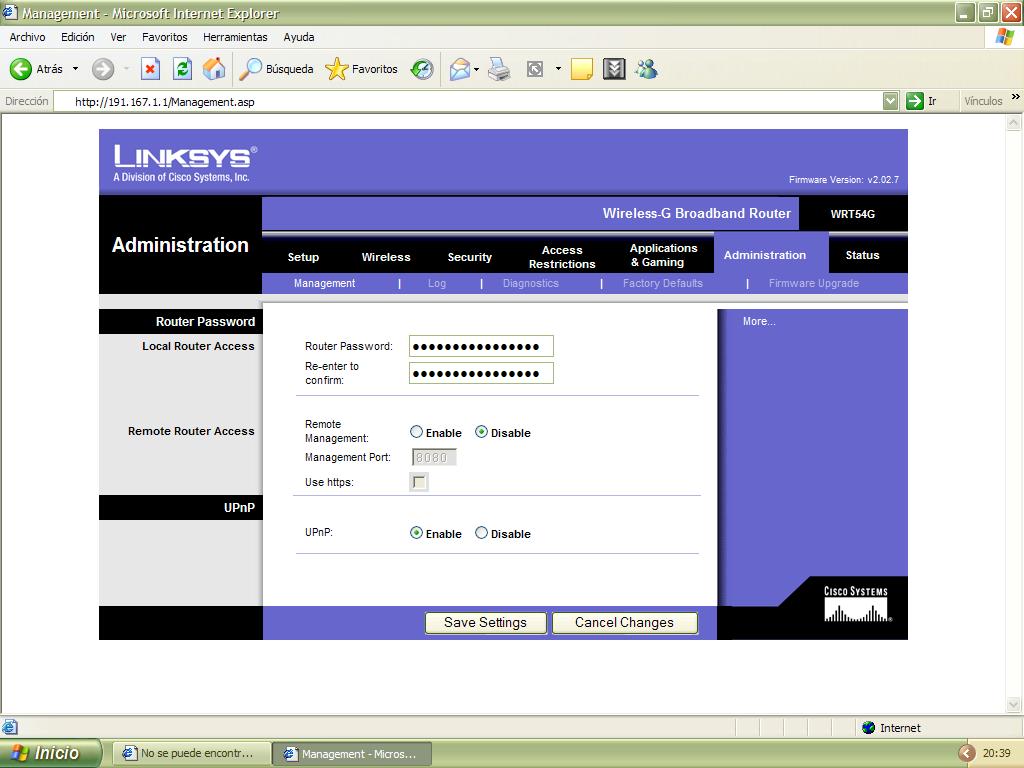This screenshot has width=1024, height=768.
Task: Switch to 'No se puede encontr...' taskbar window
Action: (x=191, y=753)
